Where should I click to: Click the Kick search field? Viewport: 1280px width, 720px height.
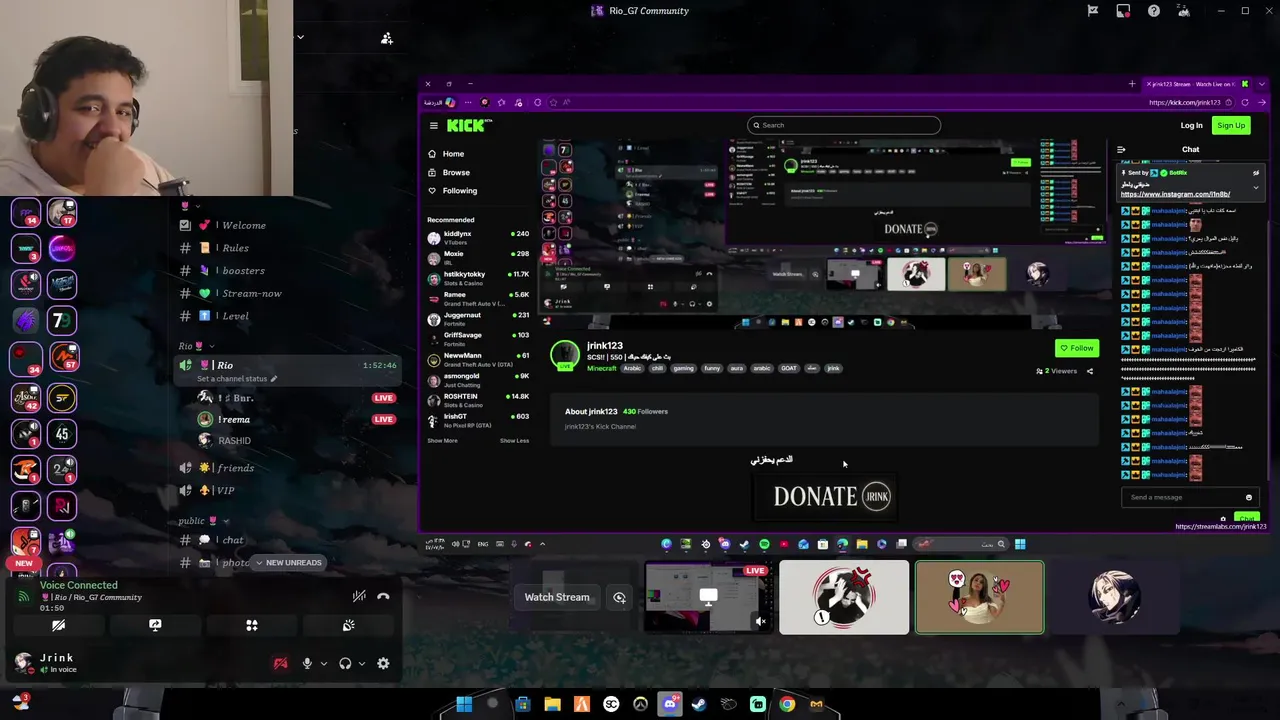coord(843,125)
